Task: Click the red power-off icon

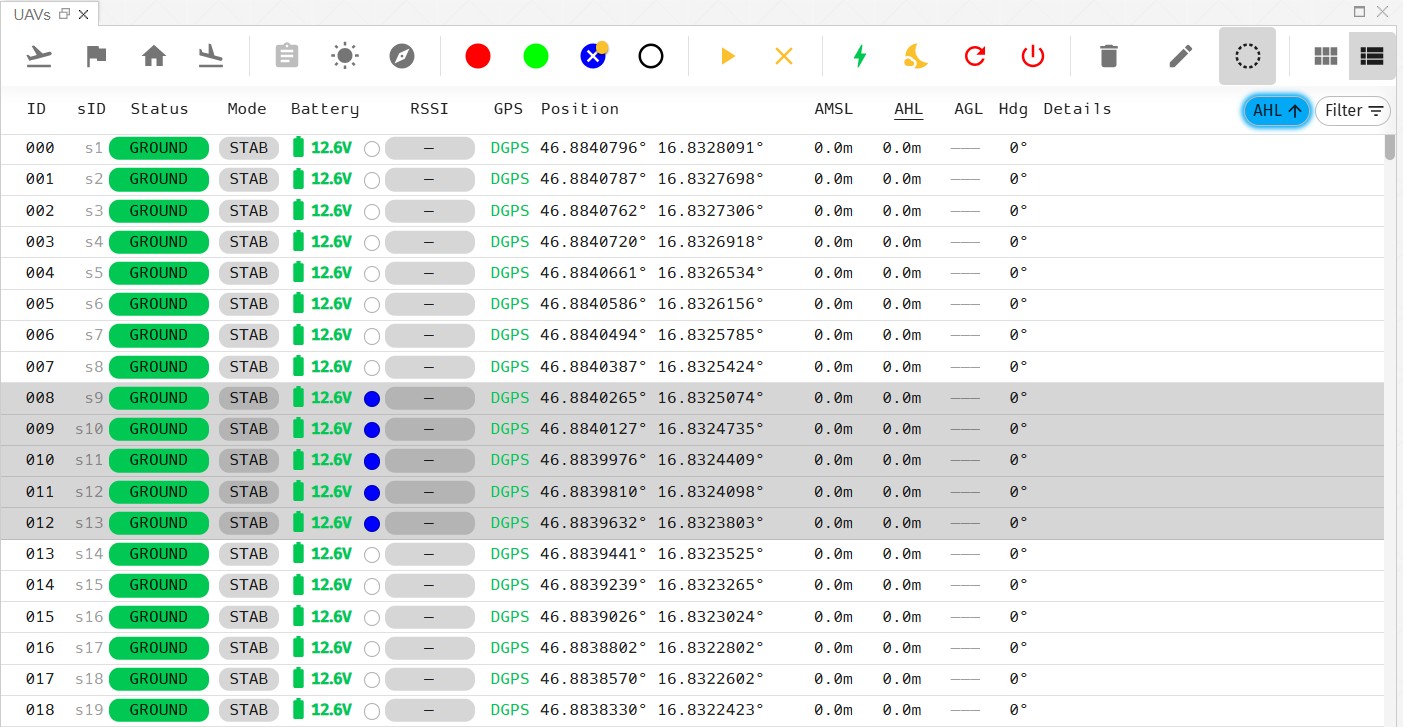Action: [x=1033, y=56]
